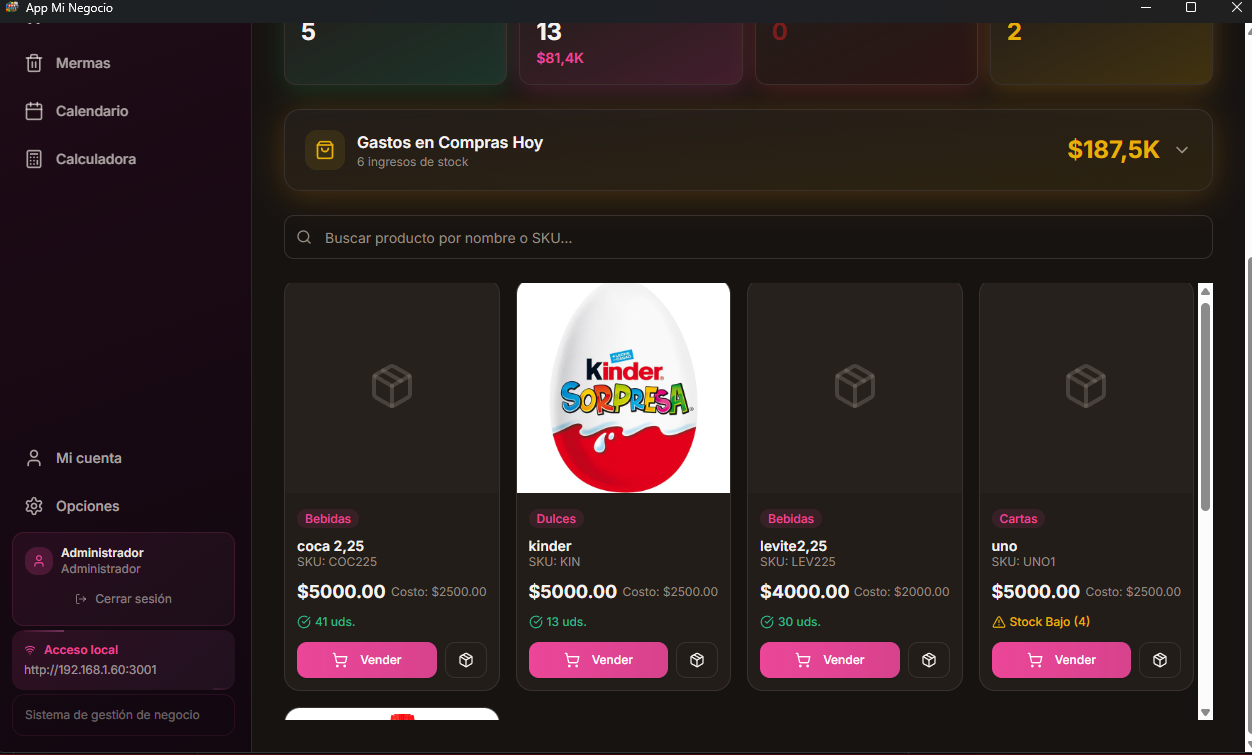Image resolution: width=1252 pixels, height=755 pixels.
Task: Click the scrollbar down arrow in product list
Action: tap(1205, 712)
